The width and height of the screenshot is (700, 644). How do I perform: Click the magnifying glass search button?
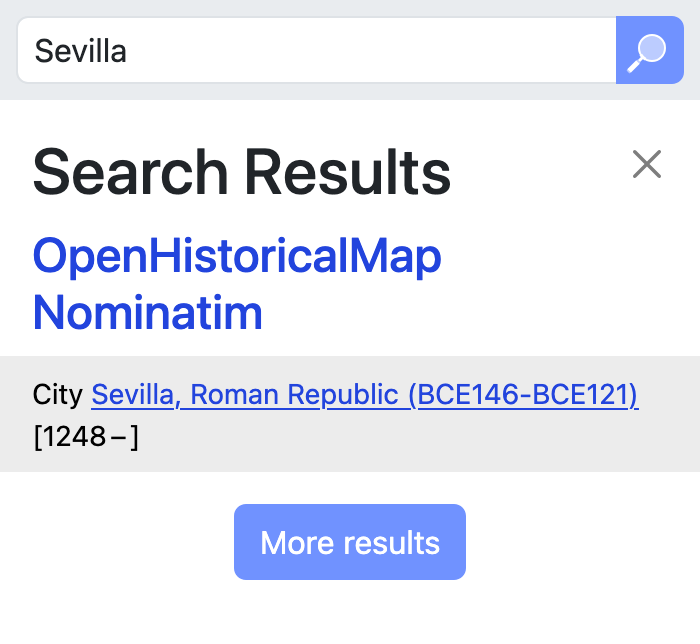(648, 50)
